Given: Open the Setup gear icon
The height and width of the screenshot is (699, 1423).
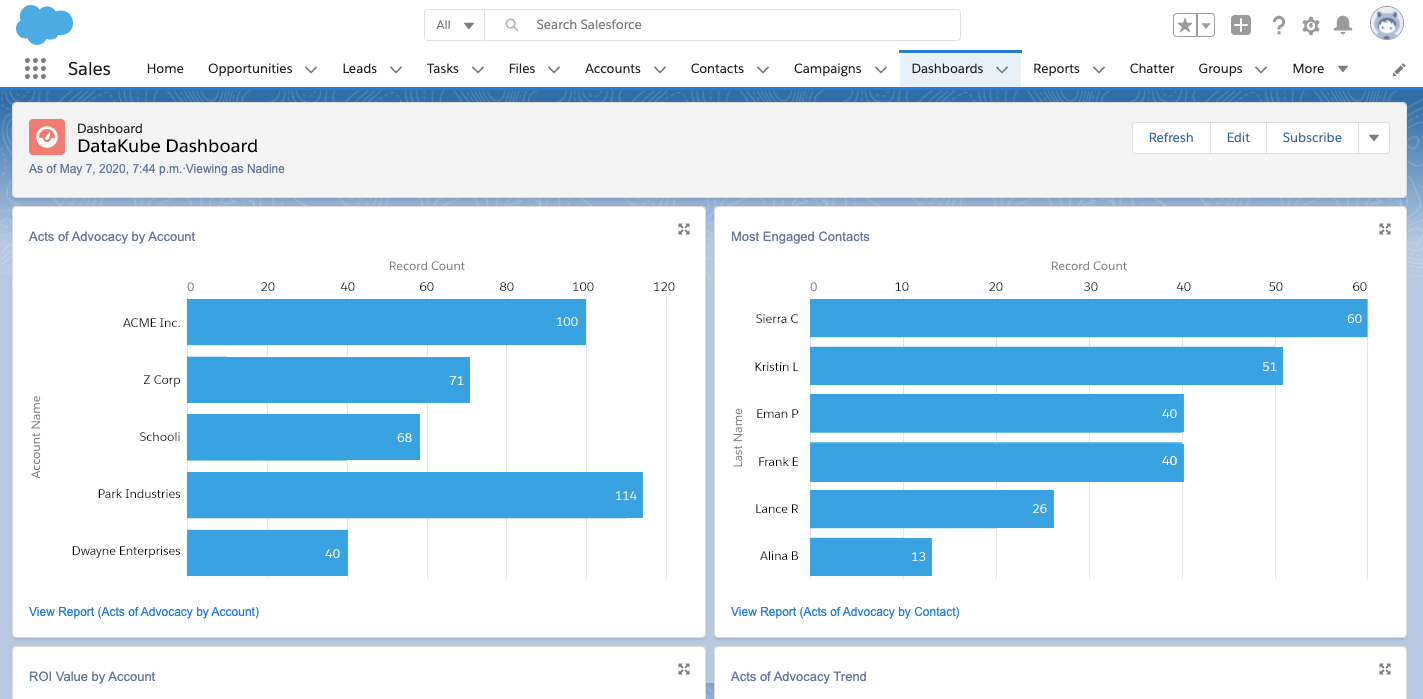Looking at the screenshot, I should tap(1311, 25).
